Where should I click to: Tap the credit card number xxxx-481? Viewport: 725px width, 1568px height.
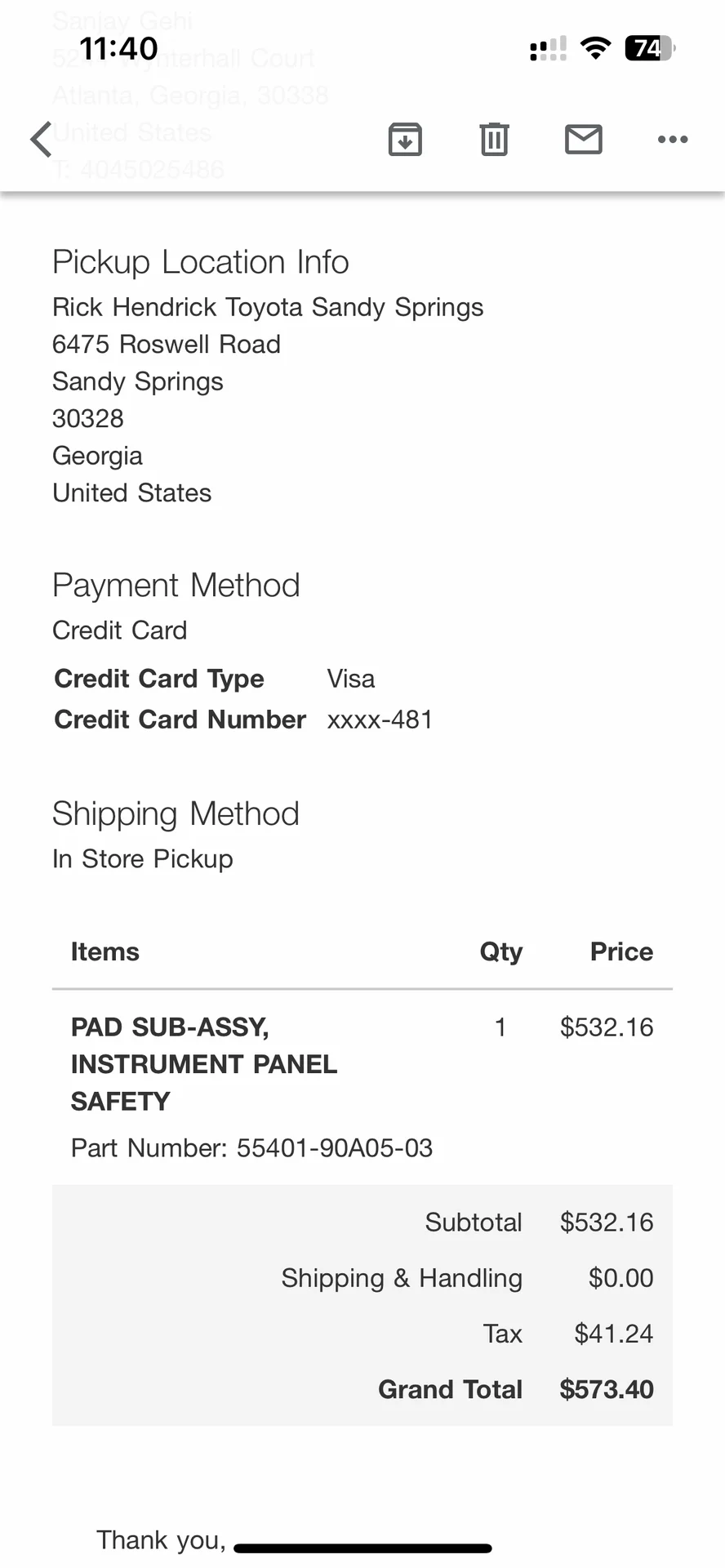[x=380, y=719]
